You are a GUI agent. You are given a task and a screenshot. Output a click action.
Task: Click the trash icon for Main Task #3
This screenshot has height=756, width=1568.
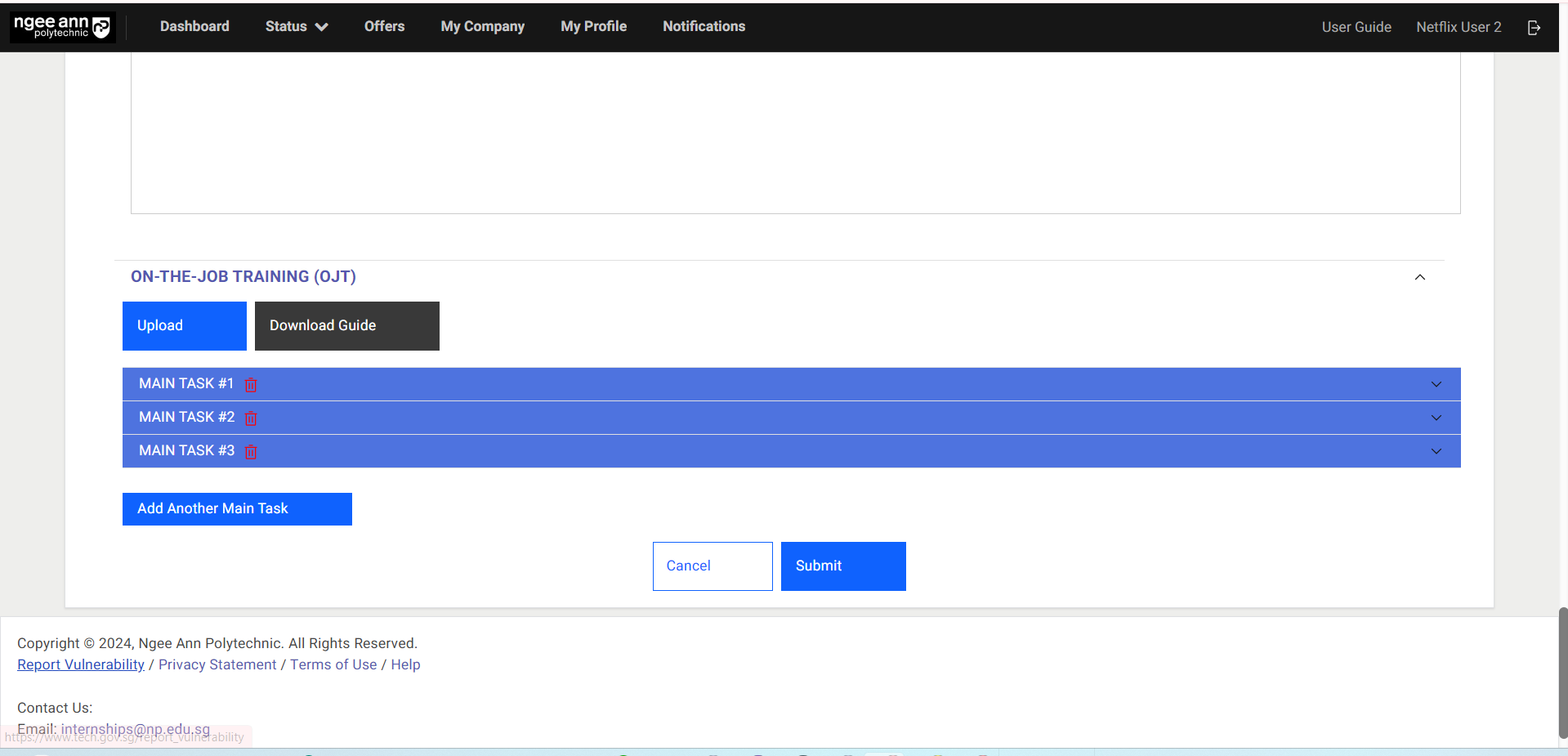251,452
